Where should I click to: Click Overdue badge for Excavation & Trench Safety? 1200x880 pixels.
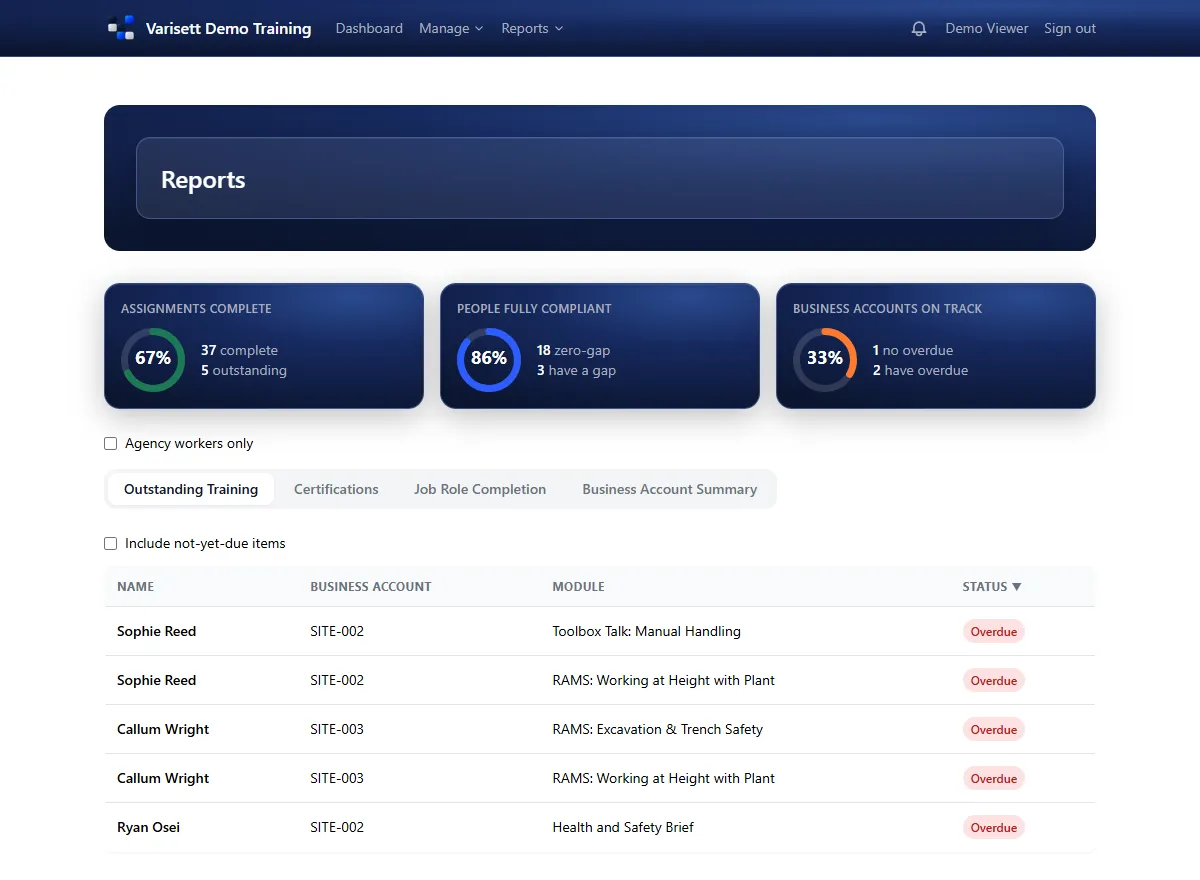coord(994,730)
